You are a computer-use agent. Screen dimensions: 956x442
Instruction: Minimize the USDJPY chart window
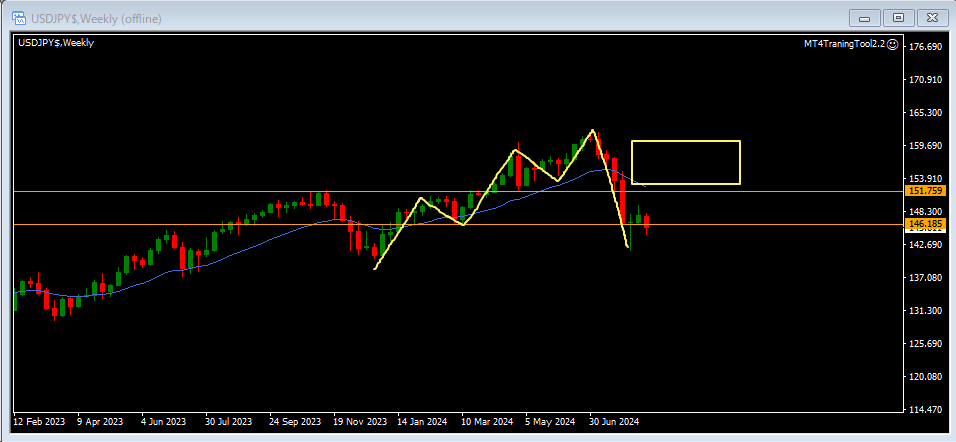click(864, 17)
